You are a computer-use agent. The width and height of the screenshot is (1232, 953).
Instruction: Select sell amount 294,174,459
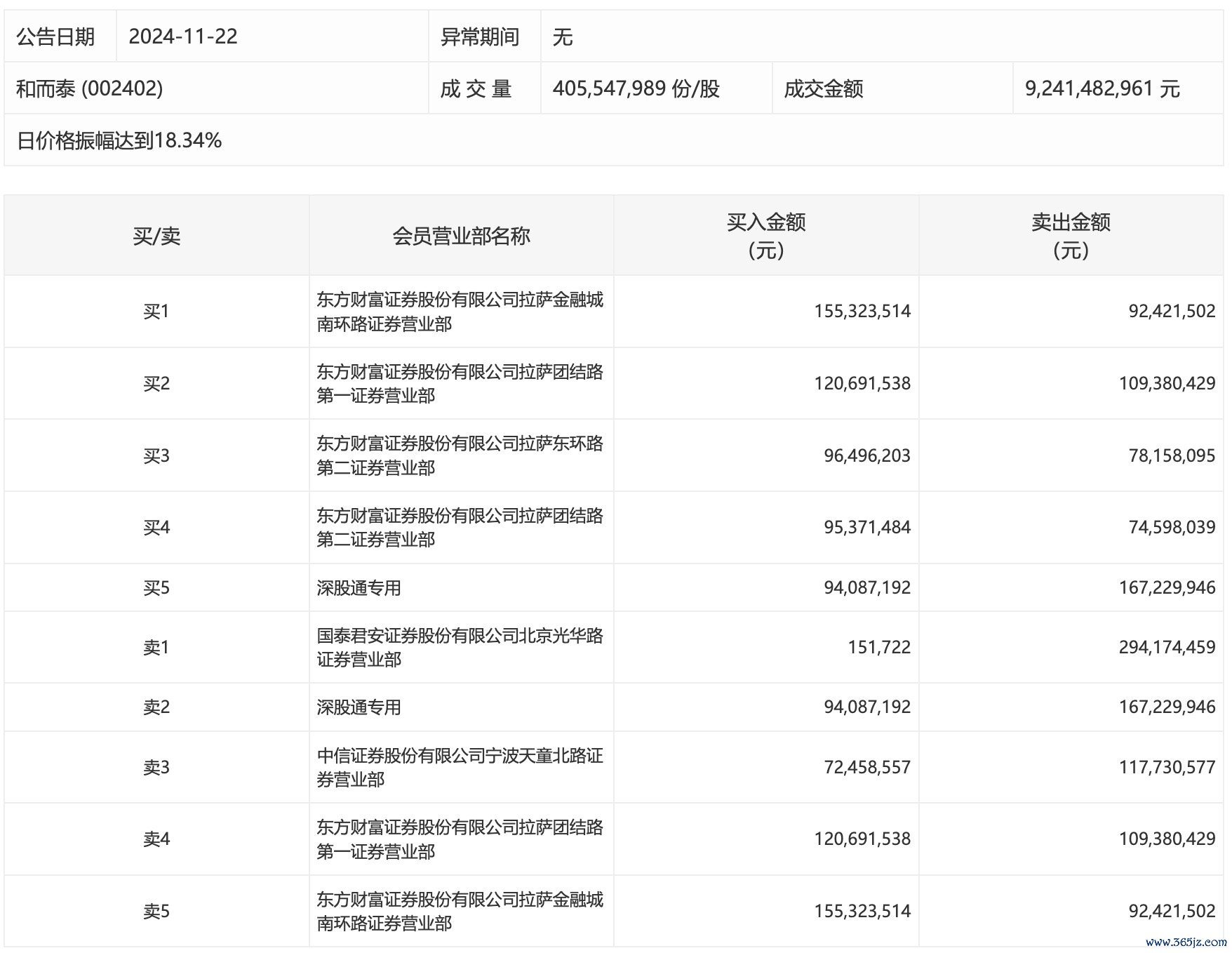point(1167,647)
